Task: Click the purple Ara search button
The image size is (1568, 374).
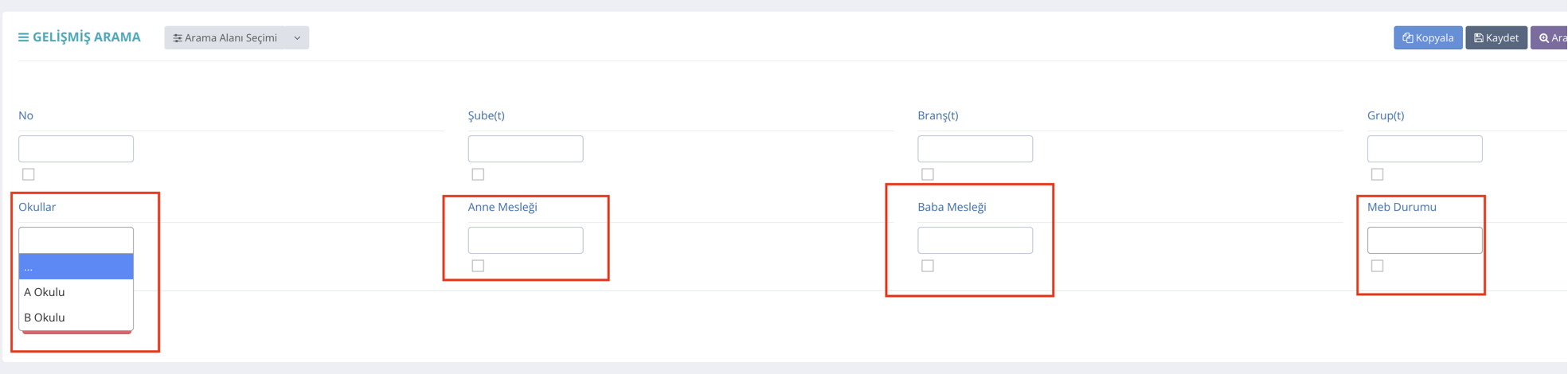Action: (1551, 37)
